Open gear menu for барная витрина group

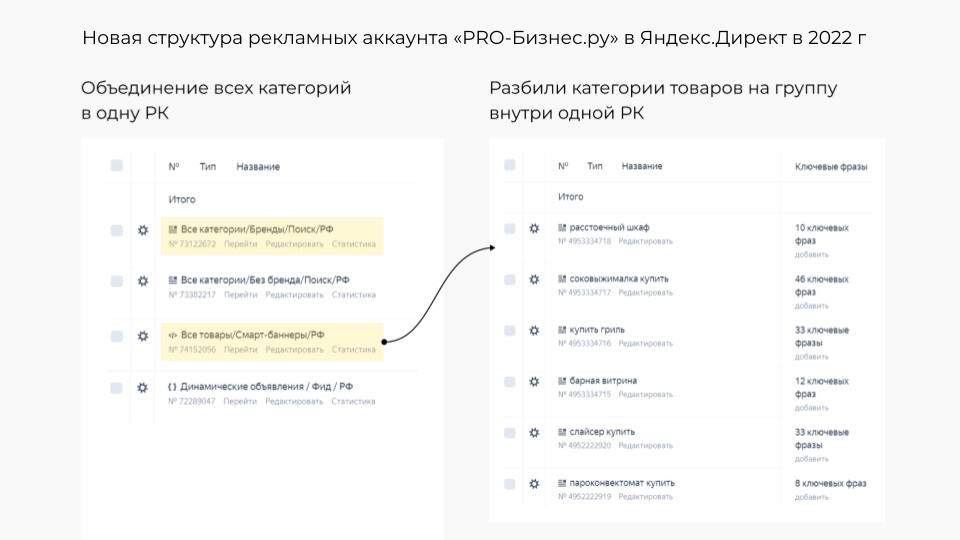point(534,381)
